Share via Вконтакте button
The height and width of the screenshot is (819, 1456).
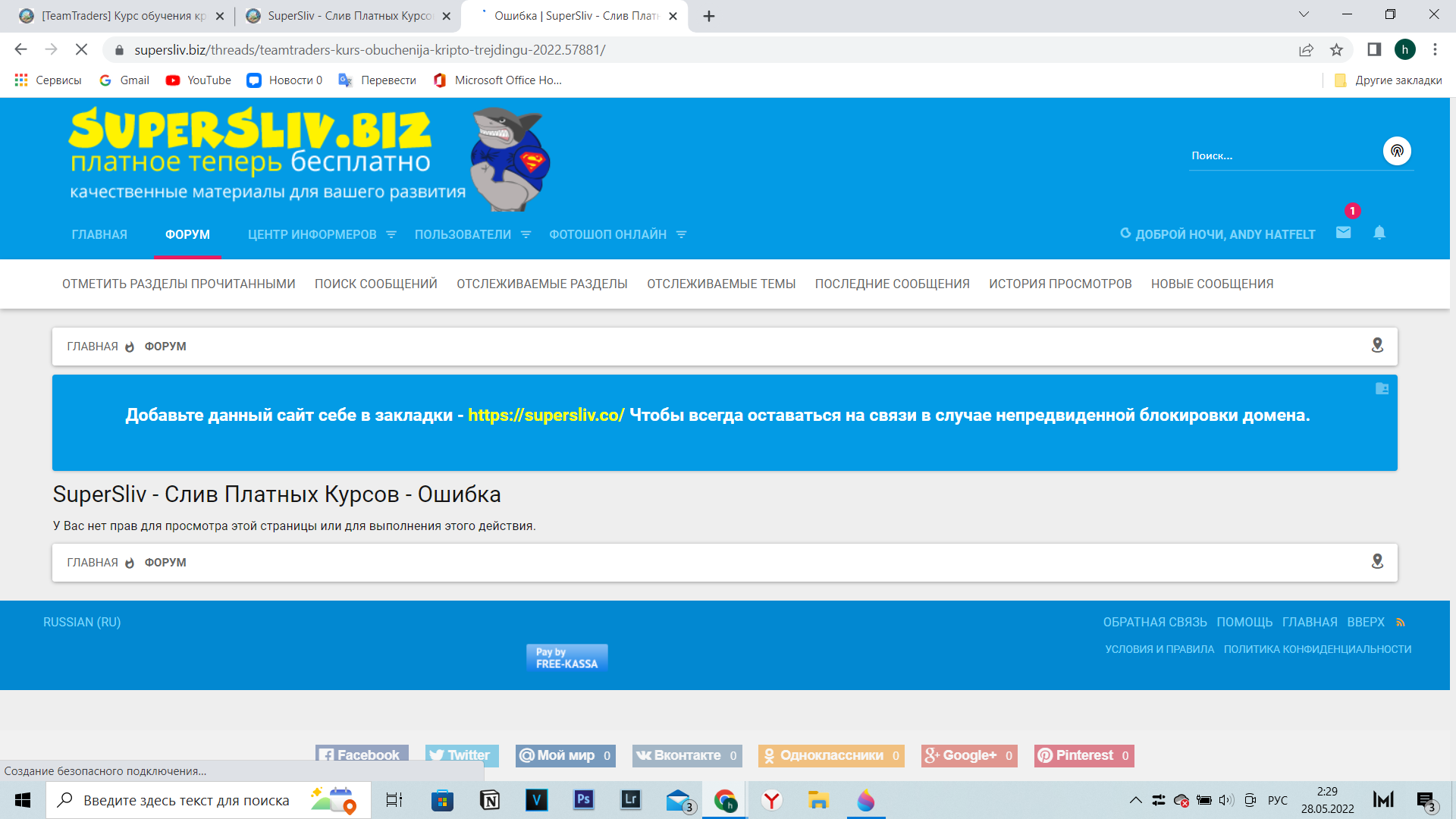point(687,755)
